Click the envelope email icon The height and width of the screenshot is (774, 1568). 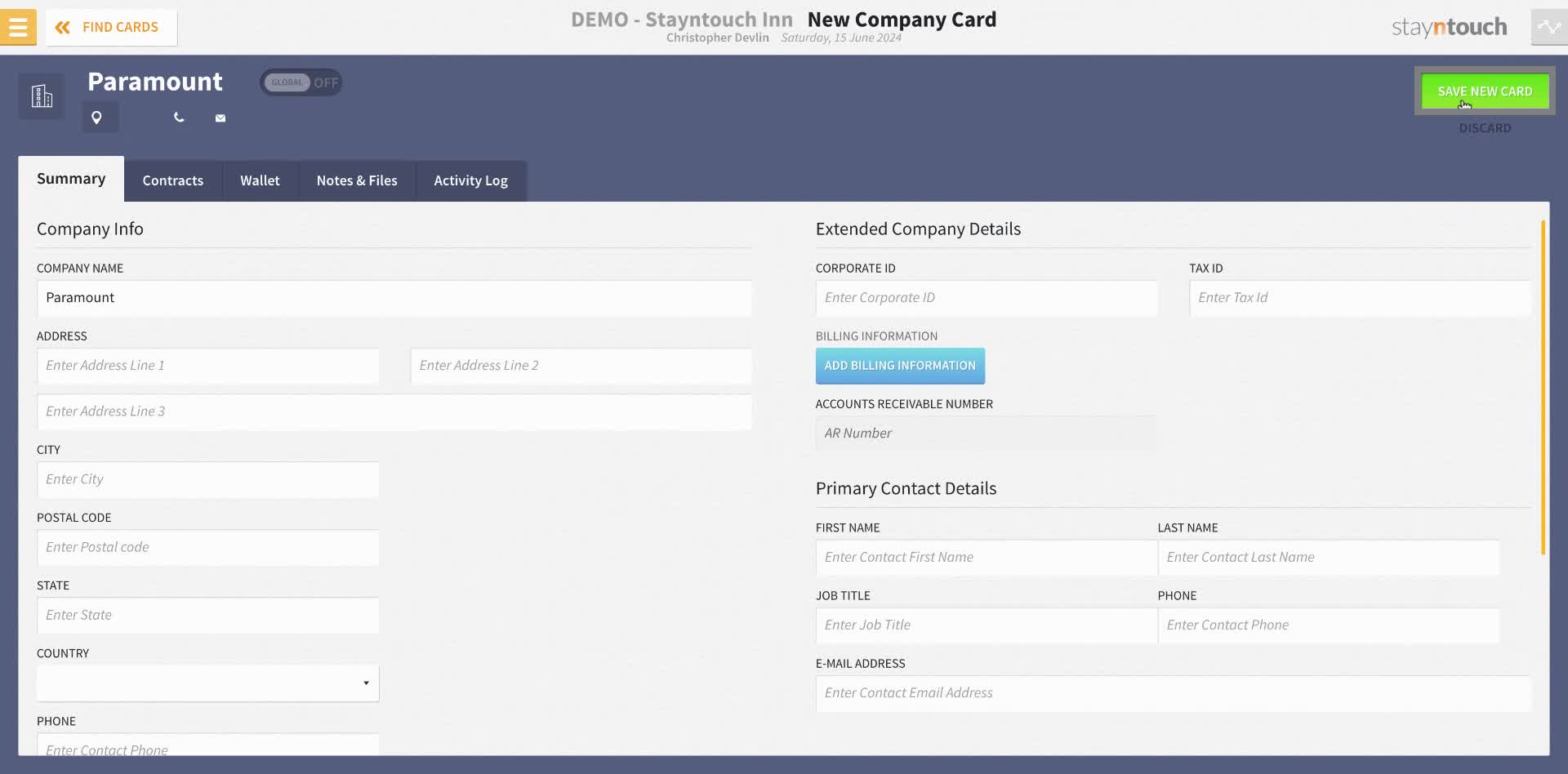pos(220,118)
